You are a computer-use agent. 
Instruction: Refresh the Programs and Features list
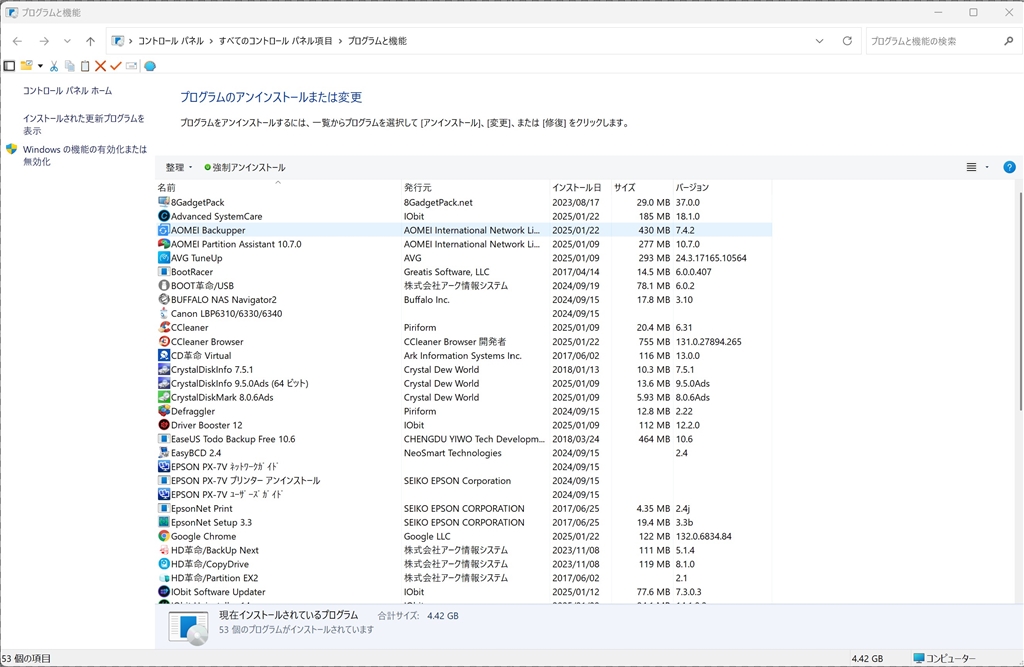847,41
